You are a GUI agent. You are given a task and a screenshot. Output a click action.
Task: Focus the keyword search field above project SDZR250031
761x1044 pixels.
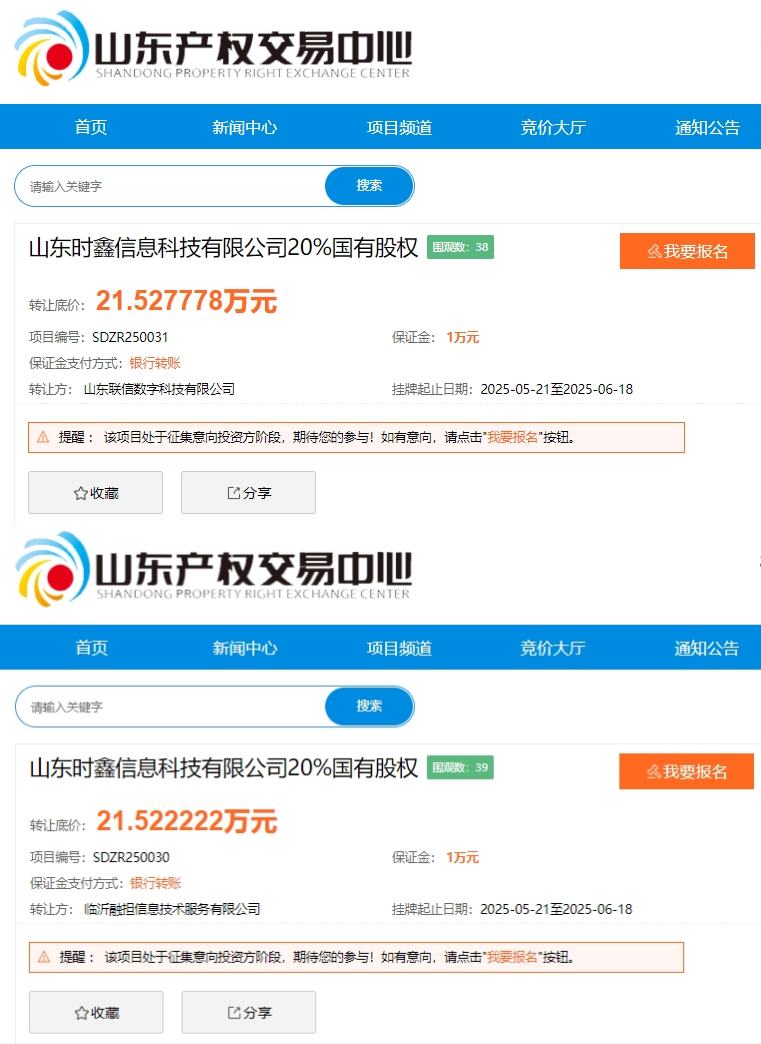tap(170, 186)
